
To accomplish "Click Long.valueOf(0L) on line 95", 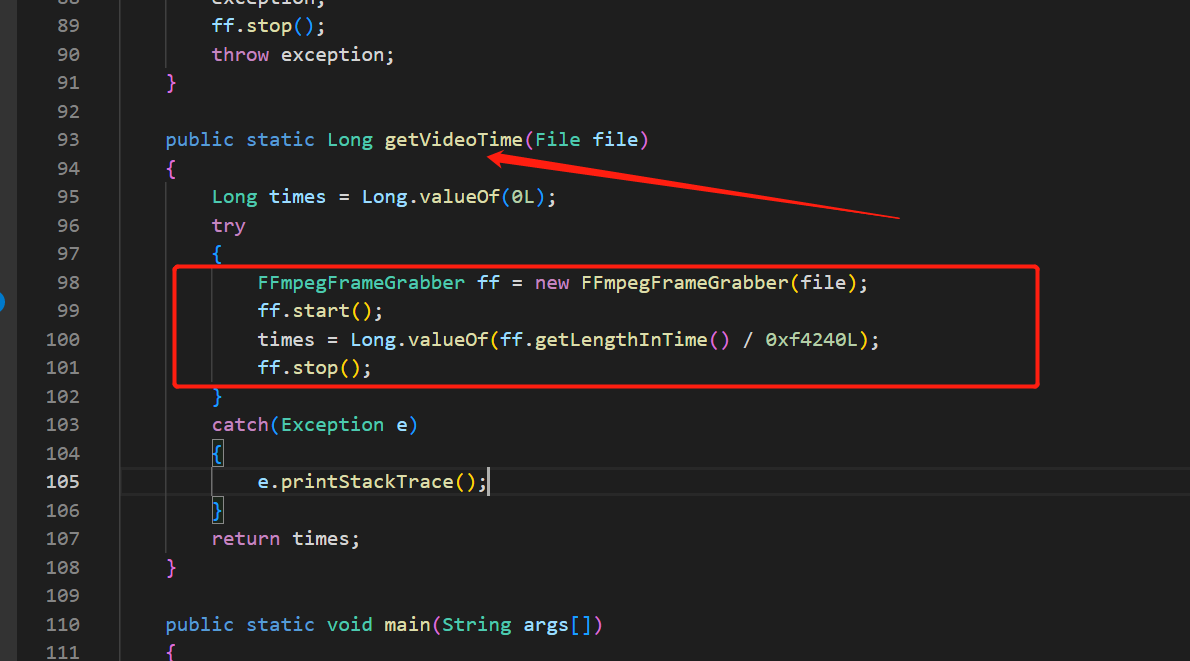I will (x=454, y=197).
